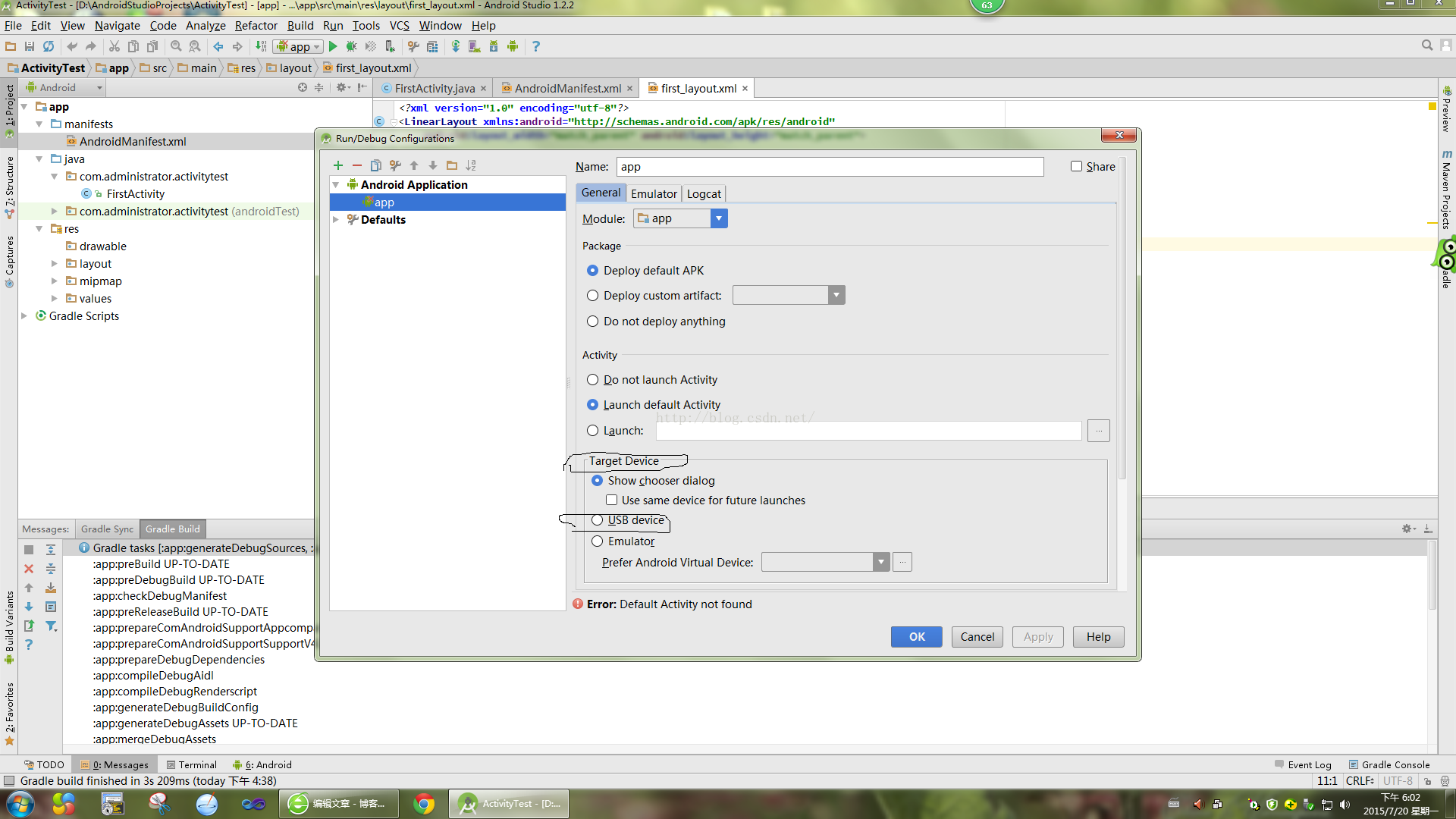Expand all messages in Gradle Build panel
Screen dimensions: 1456x819
[x=51, y=549]
